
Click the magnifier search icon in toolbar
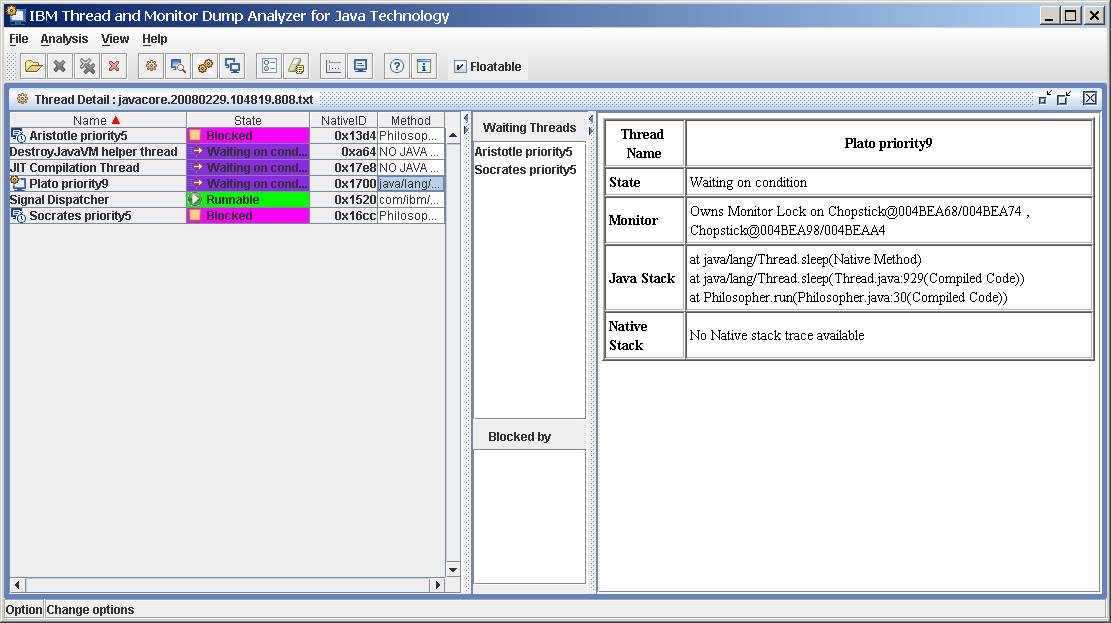pos(178,66)
